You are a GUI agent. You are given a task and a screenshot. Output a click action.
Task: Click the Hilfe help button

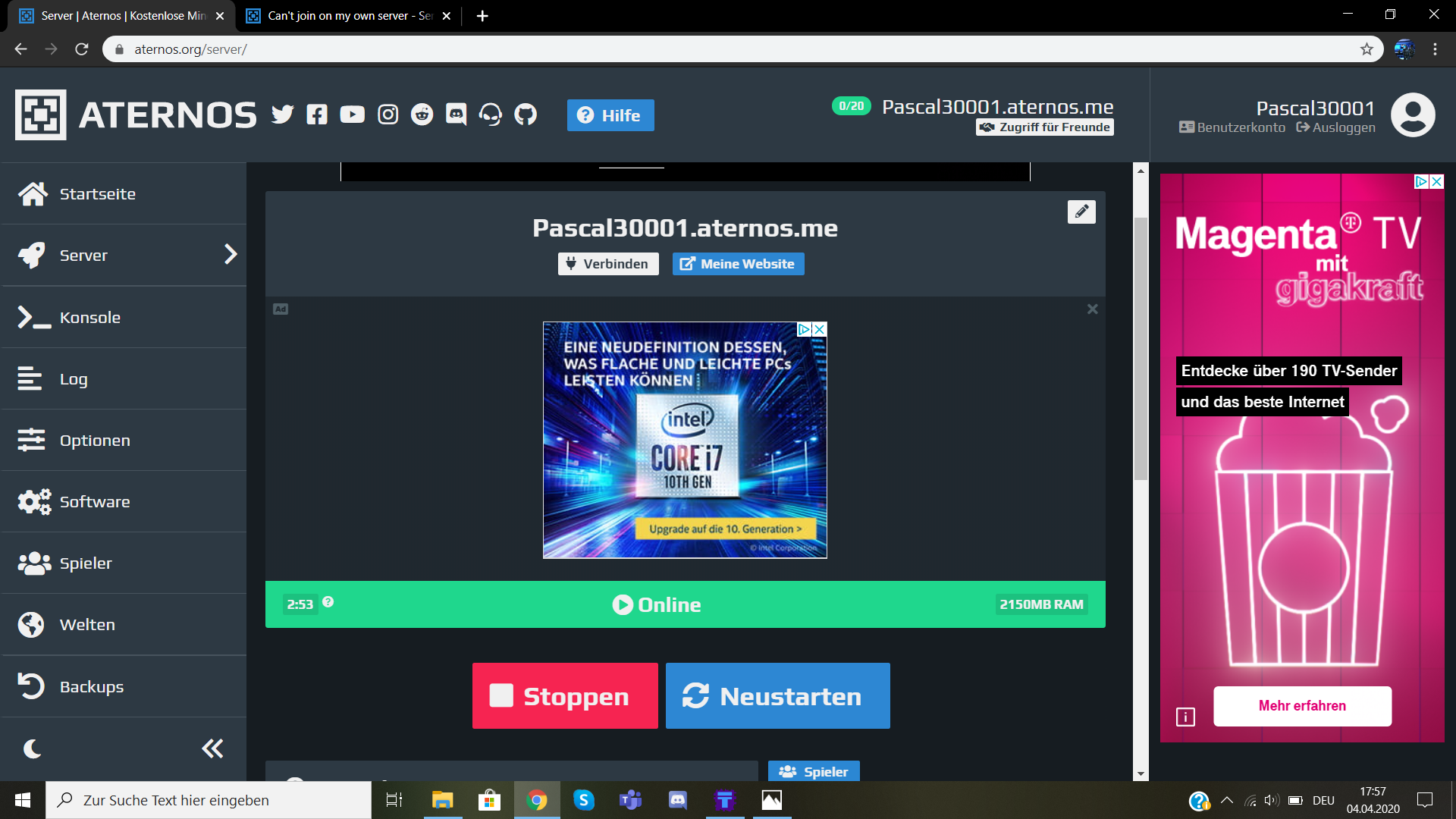point(610,115)
